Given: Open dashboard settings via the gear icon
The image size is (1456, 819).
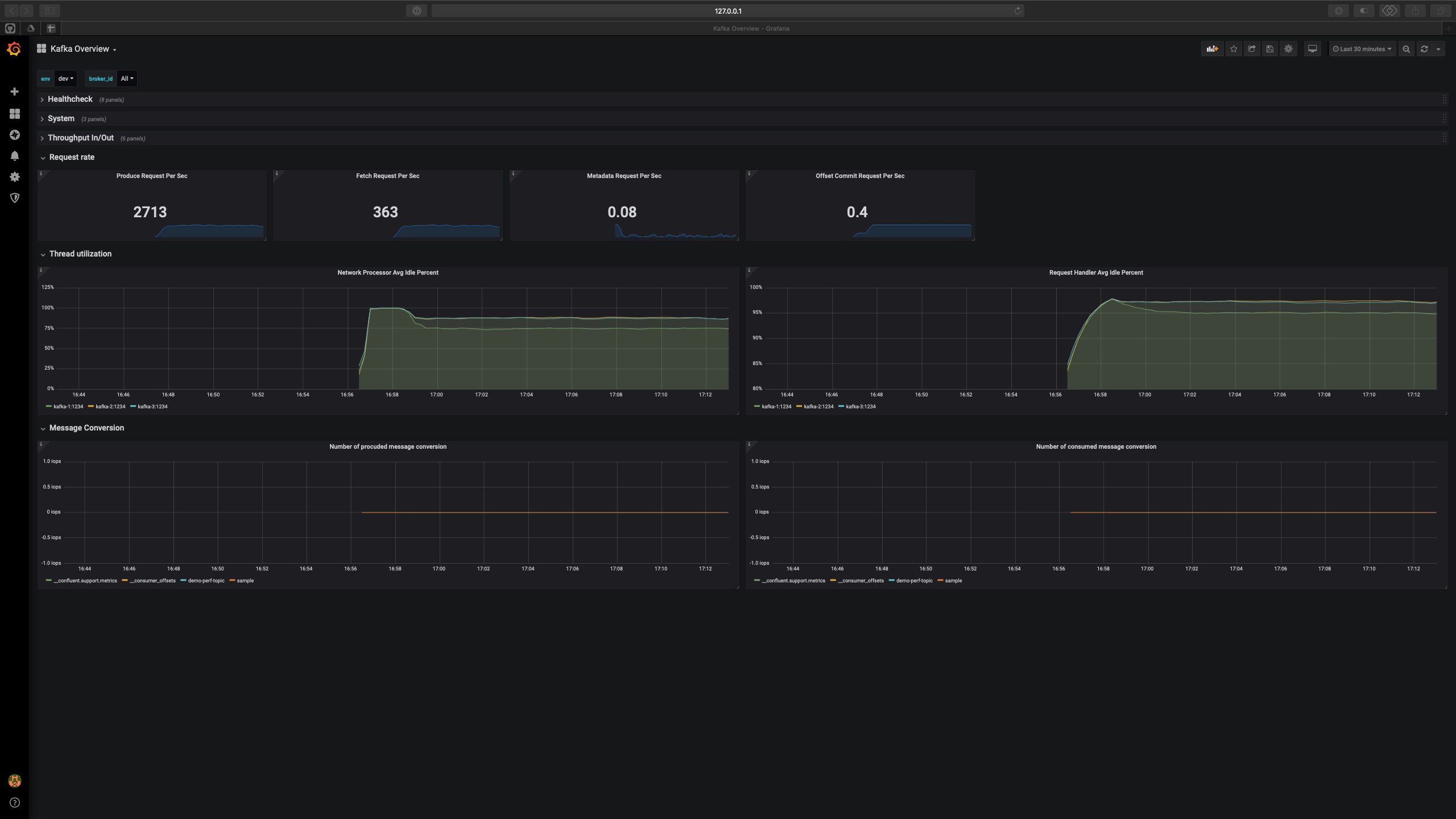Looking at the screenshot, I should (x=1288, y=49).
